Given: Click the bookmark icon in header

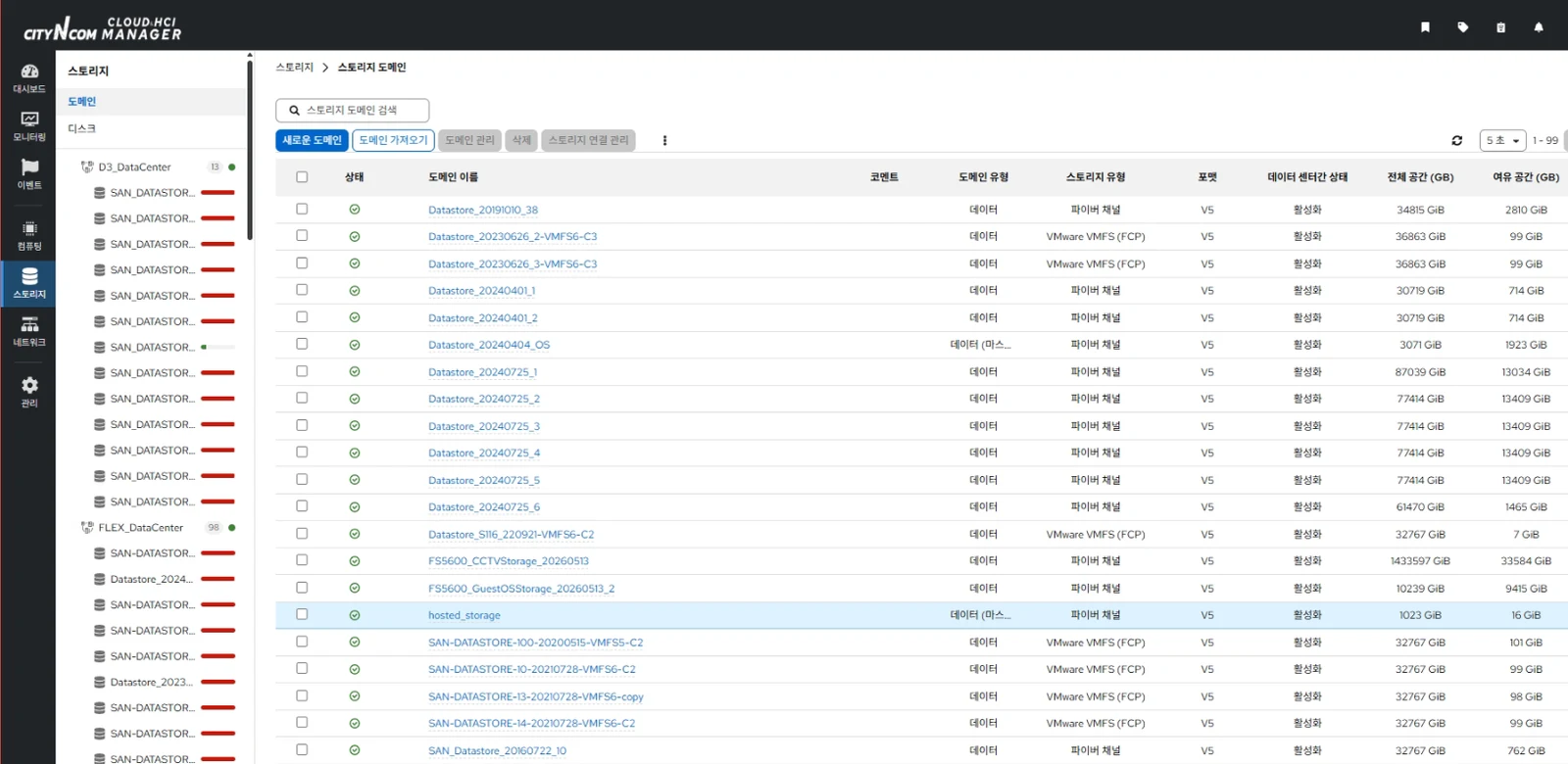Looking at the screenshot, I should (x=1425, y=27).
